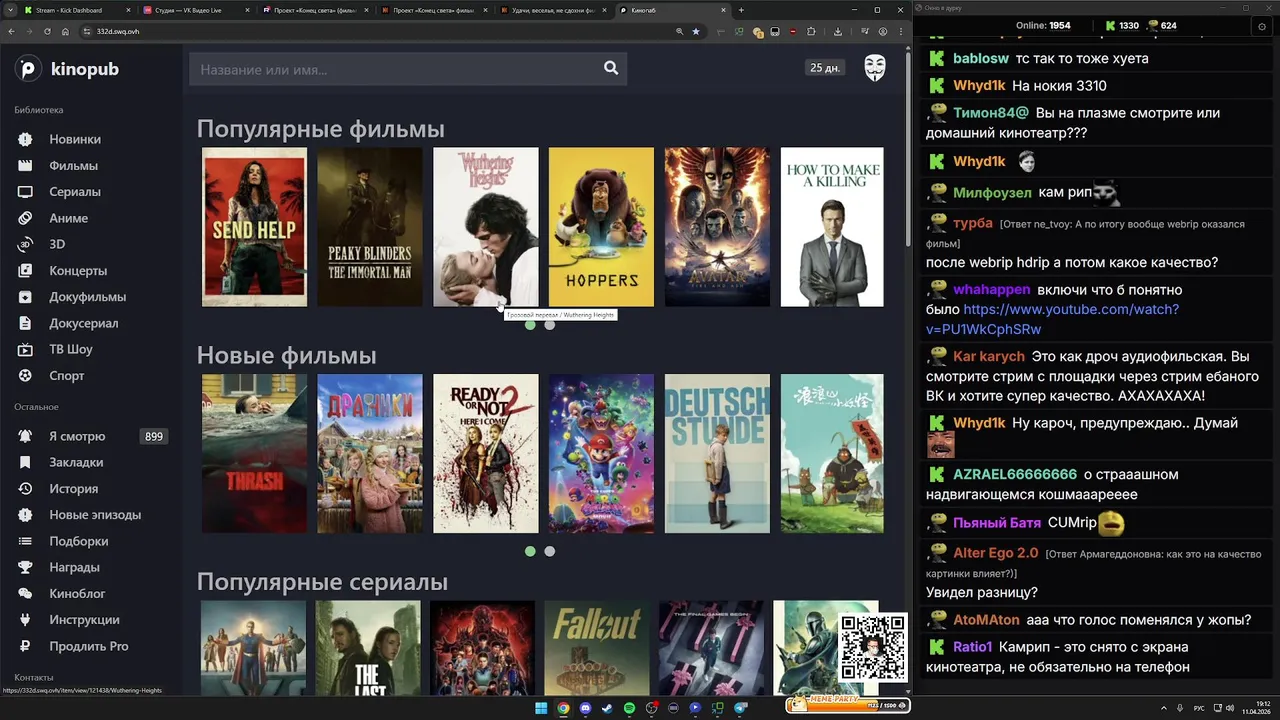The width and height of the screenshot is (1280, 720).
Task: Open Новые фильмы heading link
Action: 286,355
